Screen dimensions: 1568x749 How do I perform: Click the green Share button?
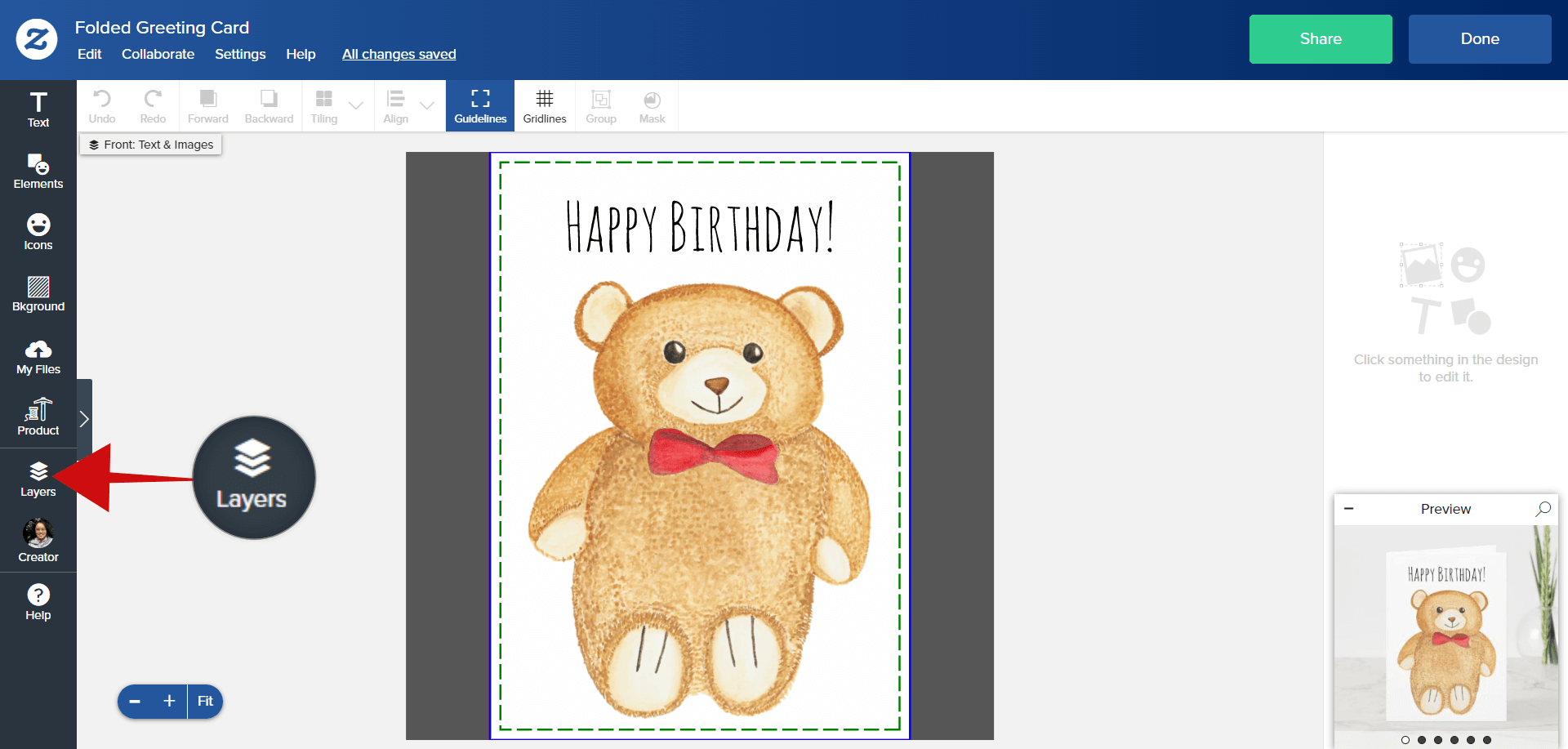(1321, 39)
